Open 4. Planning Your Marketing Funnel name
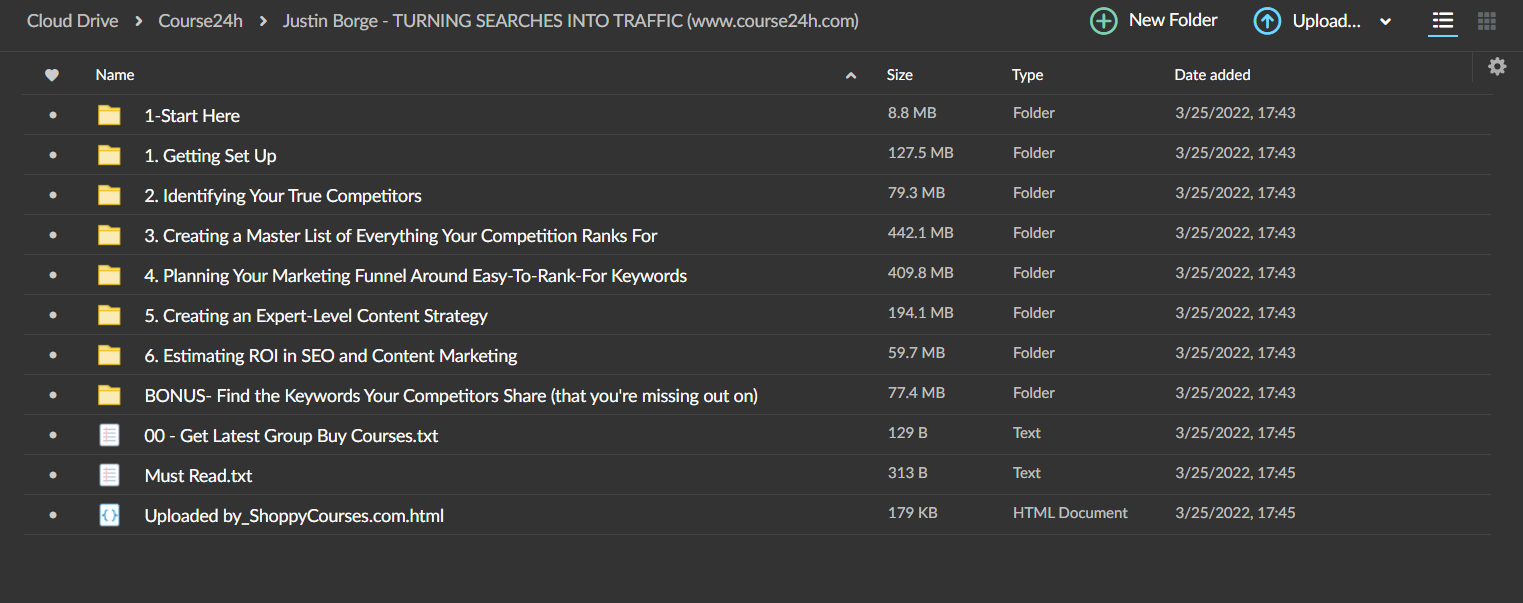This screenshot has width=1523, height=603. coord(416,276)
